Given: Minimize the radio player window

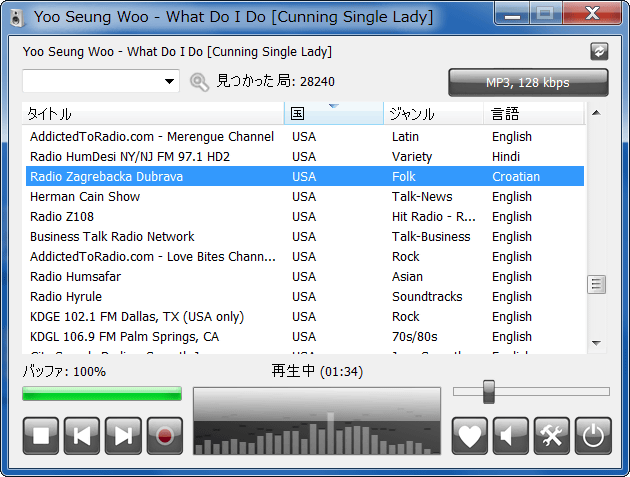Looking at the screenshot, I should pos(513,14).
